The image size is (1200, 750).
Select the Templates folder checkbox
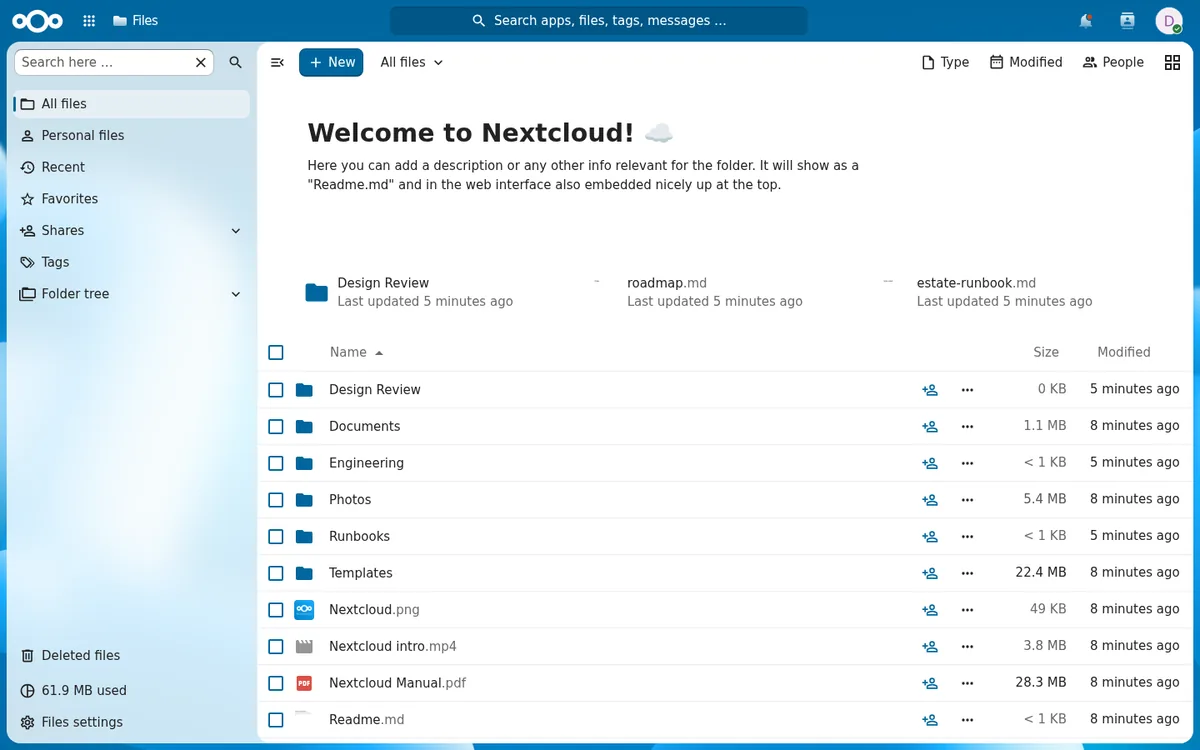[276, 573]
